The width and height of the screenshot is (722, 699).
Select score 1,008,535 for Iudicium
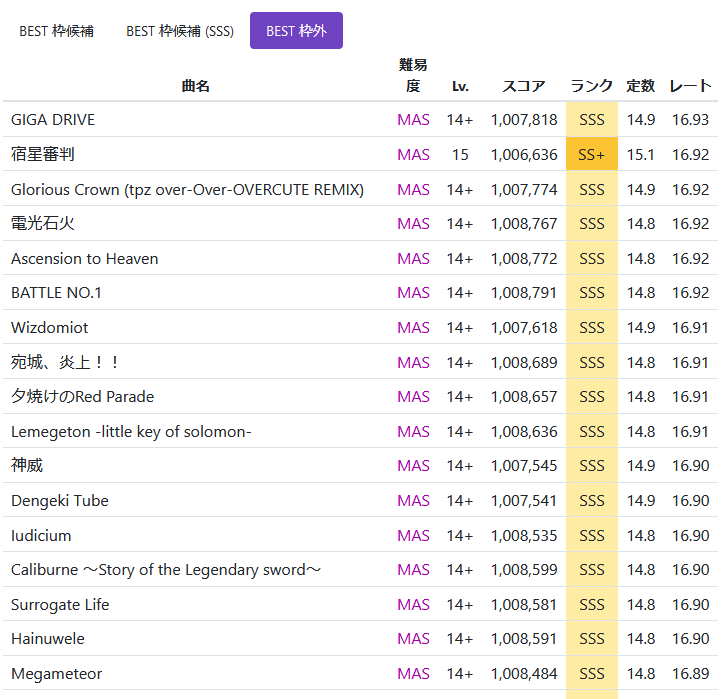point(524,536)
